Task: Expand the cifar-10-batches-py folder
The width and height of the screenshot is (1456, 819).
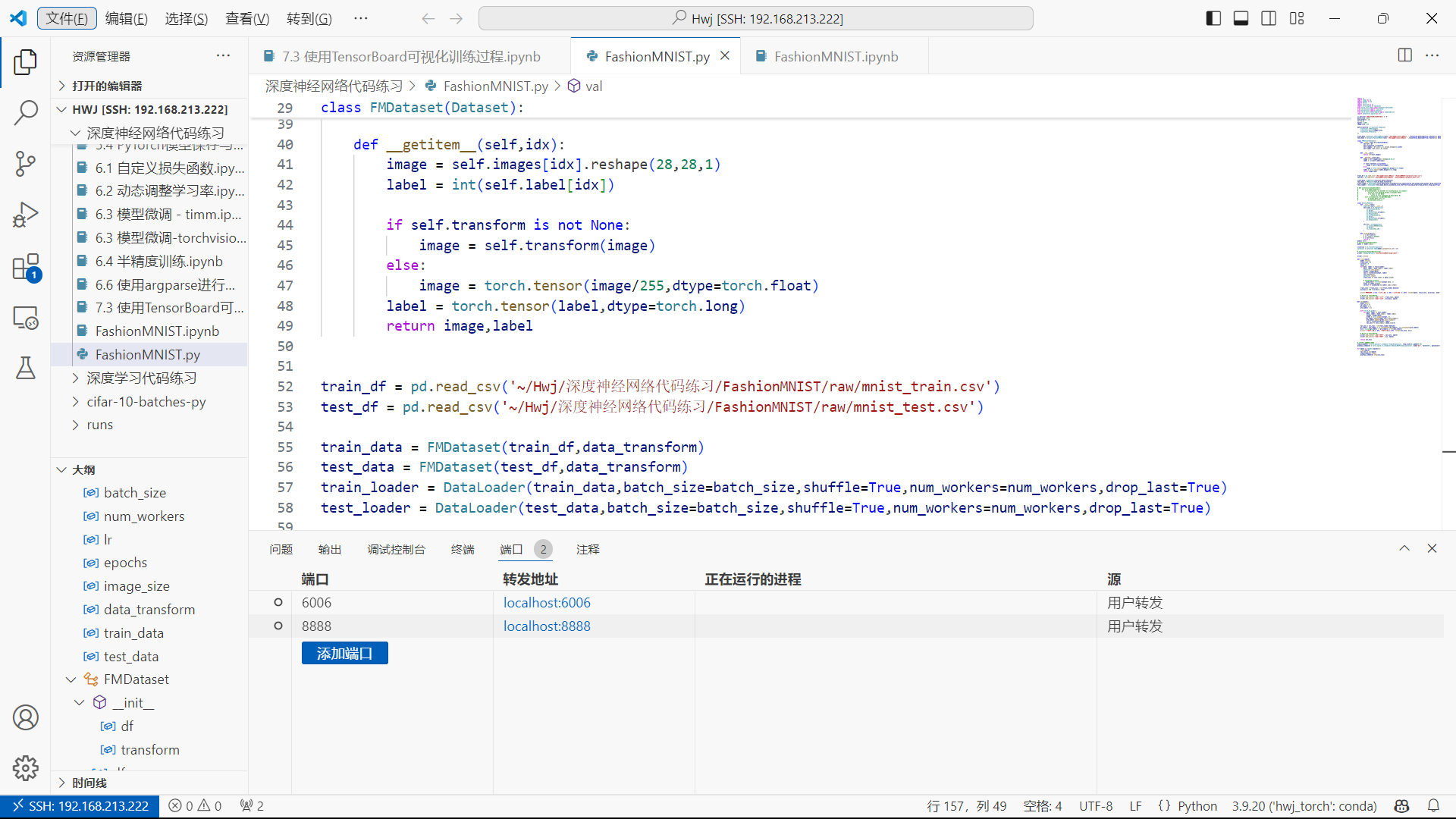Action: click(x=146, y=401)
